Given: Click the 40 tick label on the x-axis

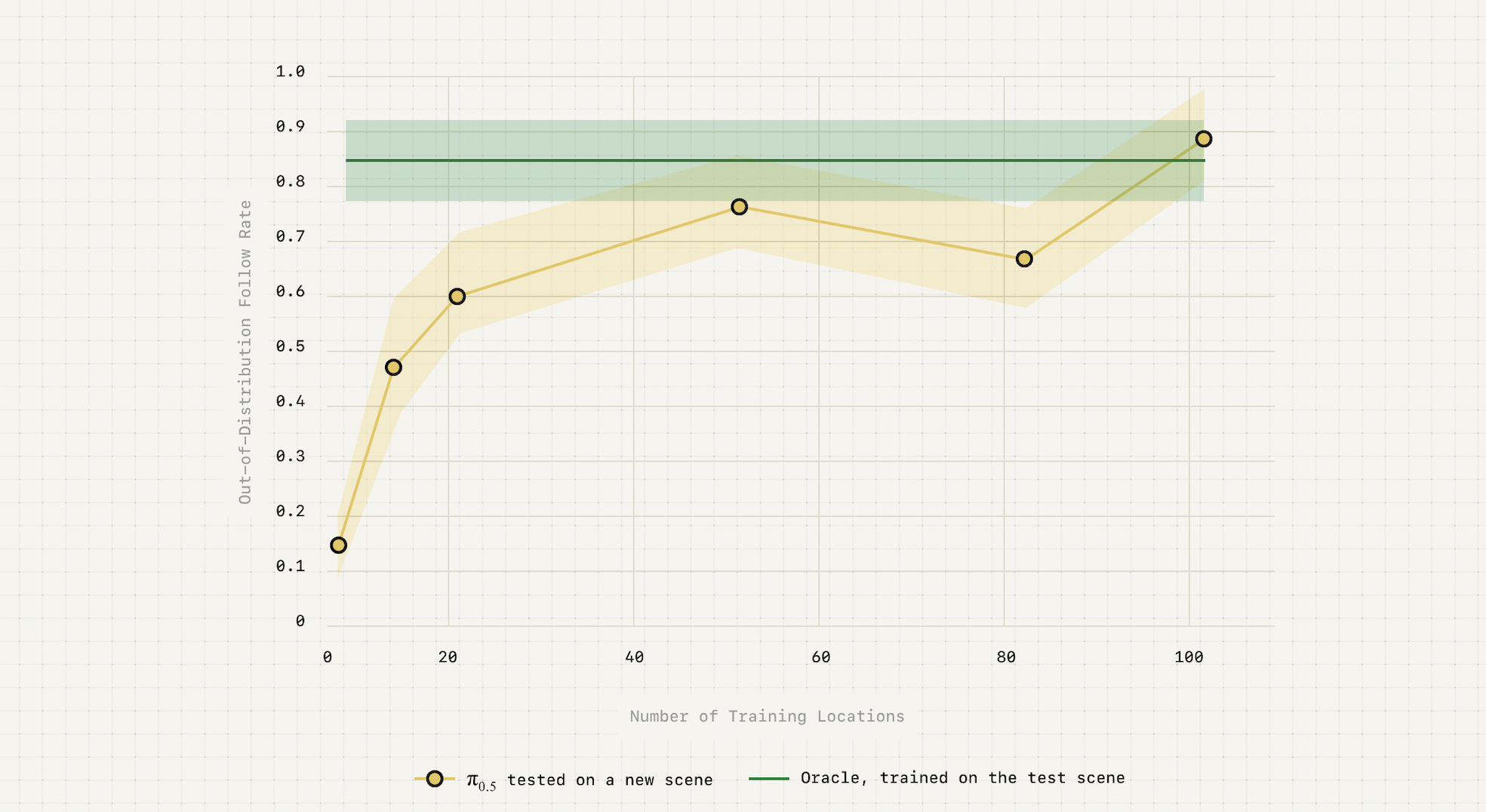Looking at the screenshot, I should (x=635, y=657).
